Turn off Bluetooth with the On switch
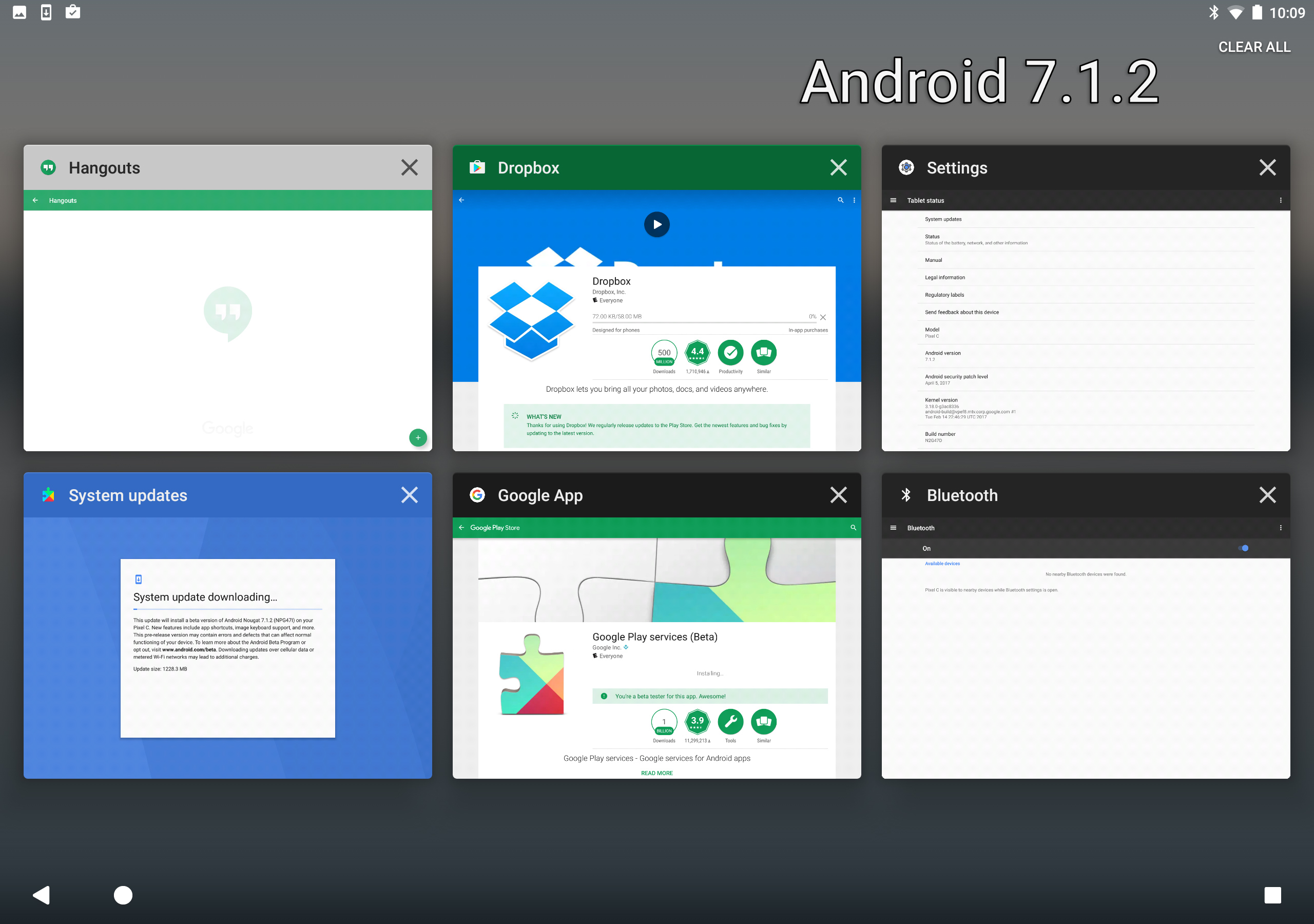 point(1244,548)
